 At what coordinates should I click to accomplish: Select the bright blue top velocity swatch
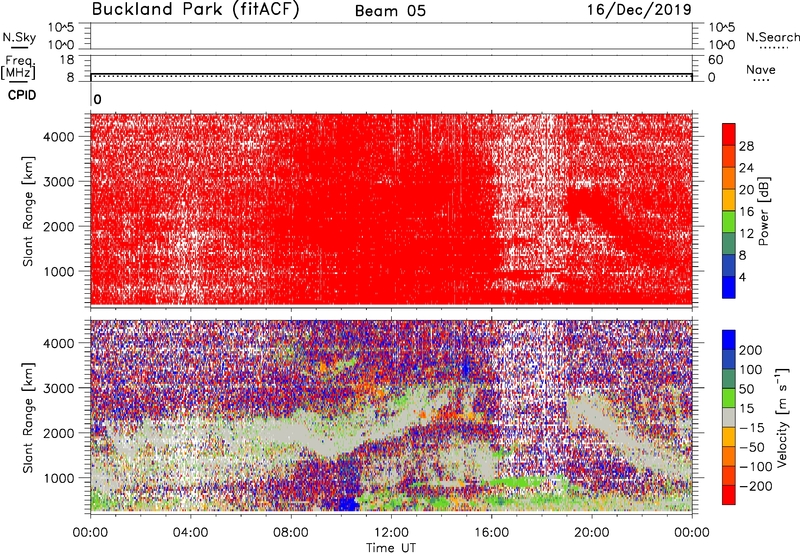point(729,340)
